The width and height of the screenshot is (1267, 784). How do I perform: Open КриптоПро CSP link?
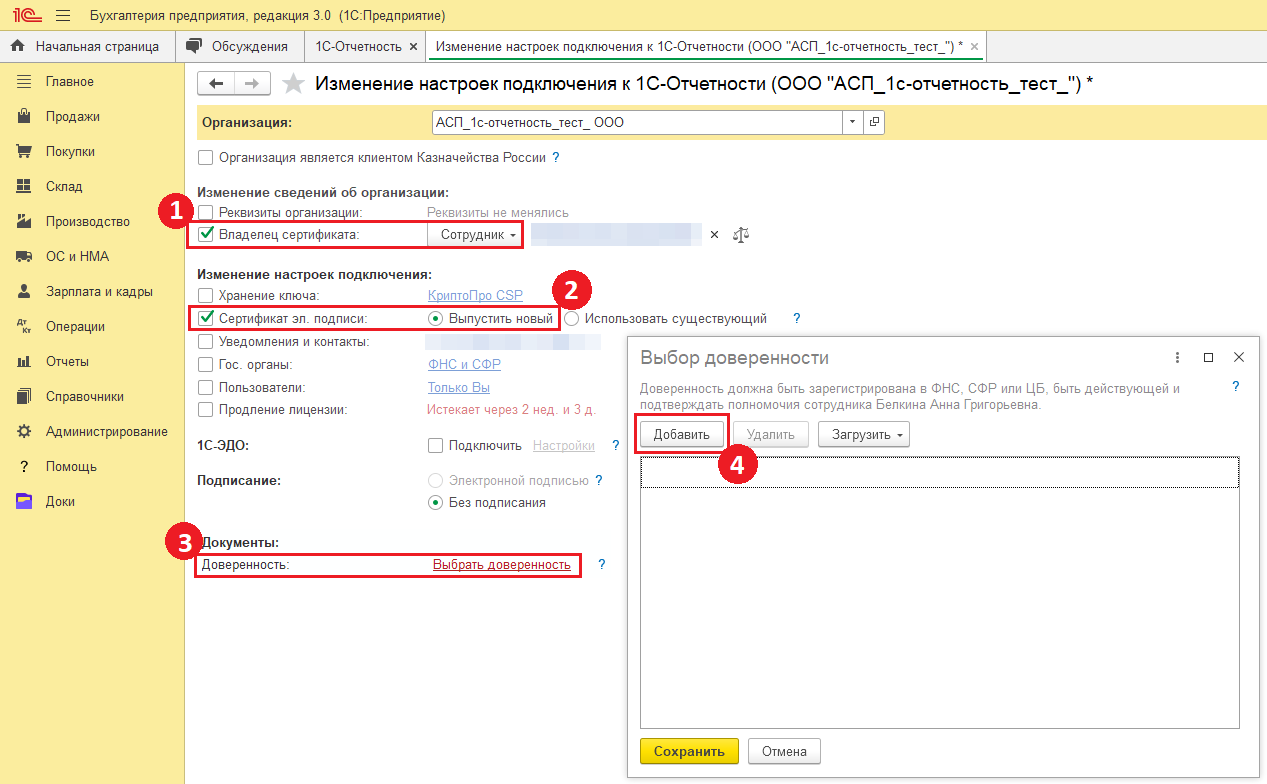click(475, 295)
